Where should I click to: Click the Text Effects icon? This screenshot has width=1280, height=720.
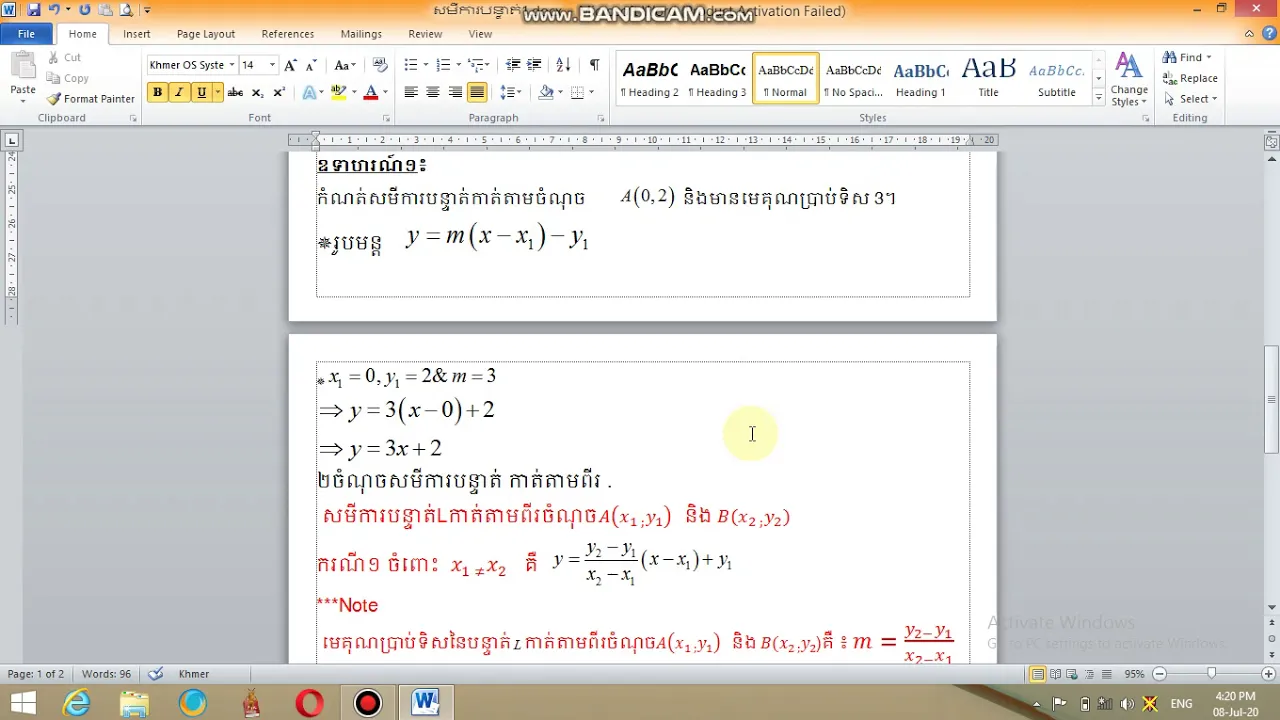[x=310, y=92]
